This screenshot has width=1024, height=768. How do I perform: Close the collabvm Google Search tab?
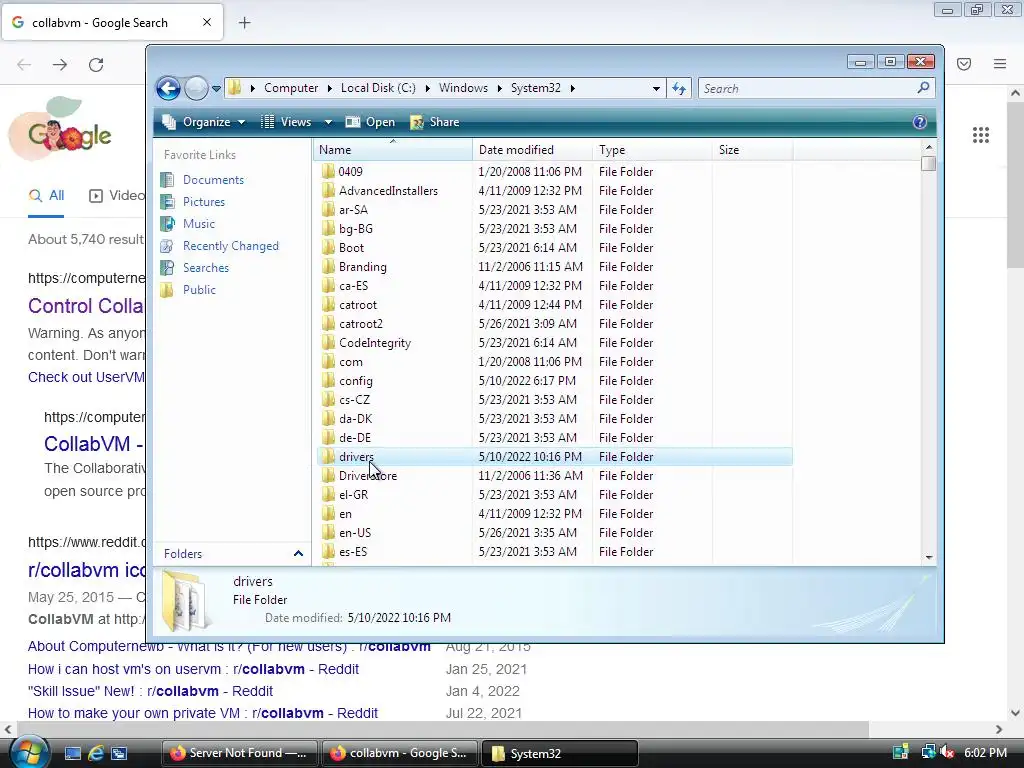tap(207, 22)
